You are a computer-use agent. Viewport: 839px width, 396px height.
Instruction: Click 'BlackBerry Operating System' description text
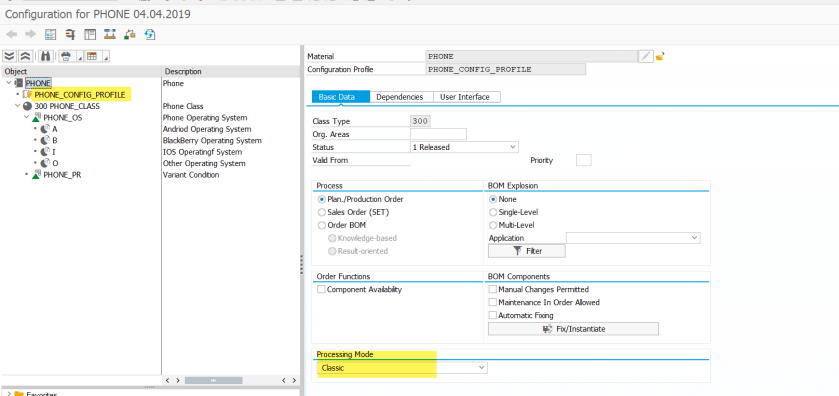[x=212, y=140]
